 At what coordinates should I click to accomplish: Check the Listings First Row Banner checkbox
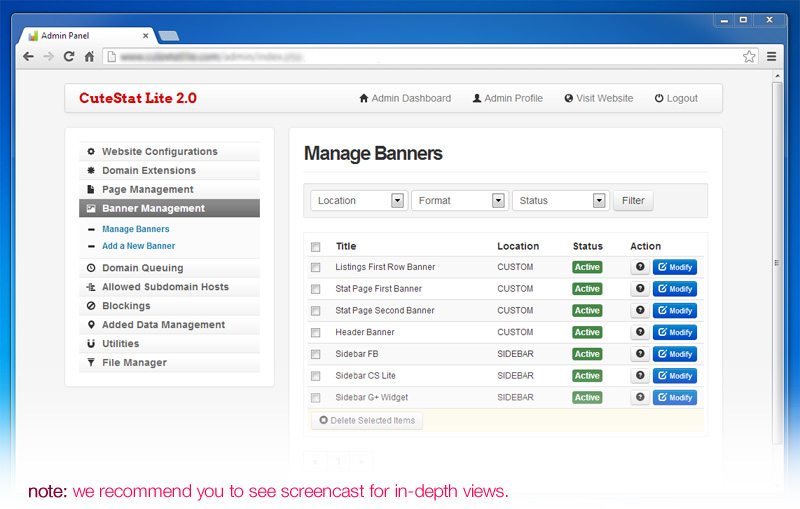pyautogui.click(x=315, y=267)
